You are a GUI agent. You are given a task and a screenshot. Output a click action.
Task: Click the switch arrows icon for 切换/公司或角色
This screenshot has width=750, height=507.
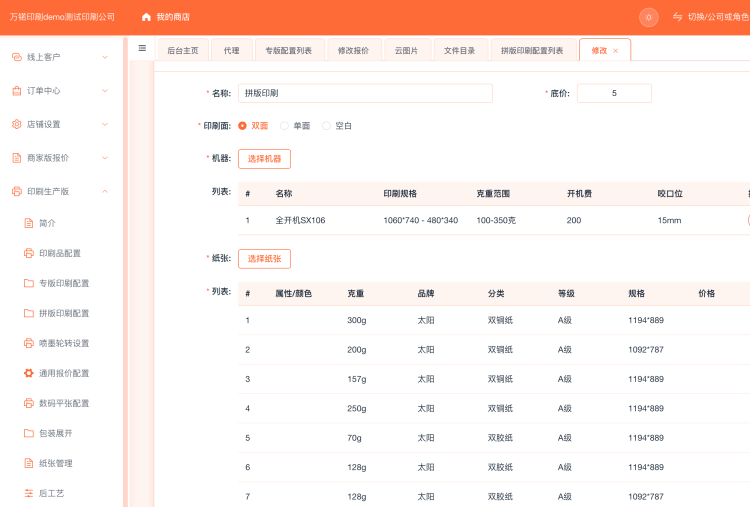click(x=677, y=17)
